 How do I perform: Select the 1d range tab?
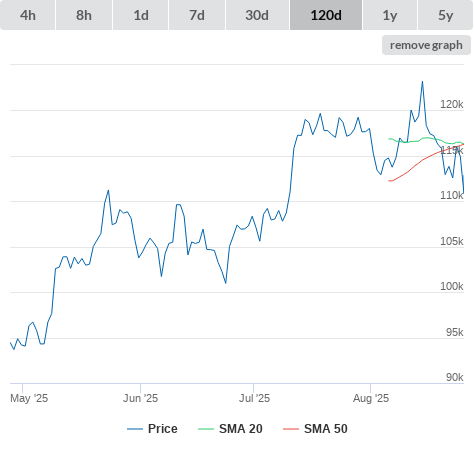click(x=141, y=15)
